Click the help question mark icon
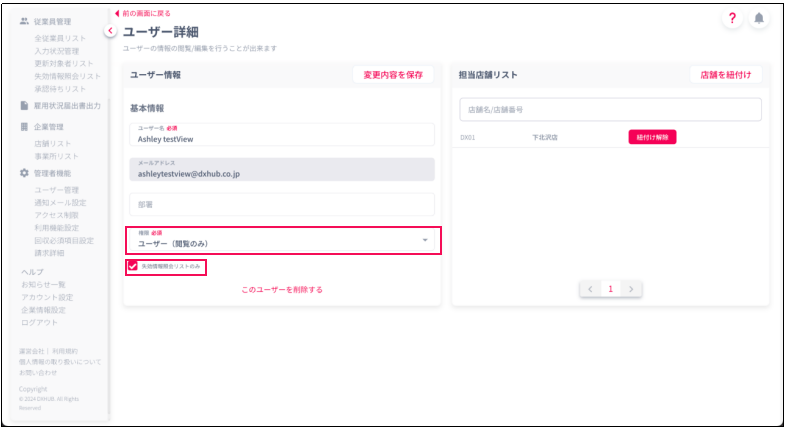Screen dimensions: 787x429 click(x=731, y=20)
